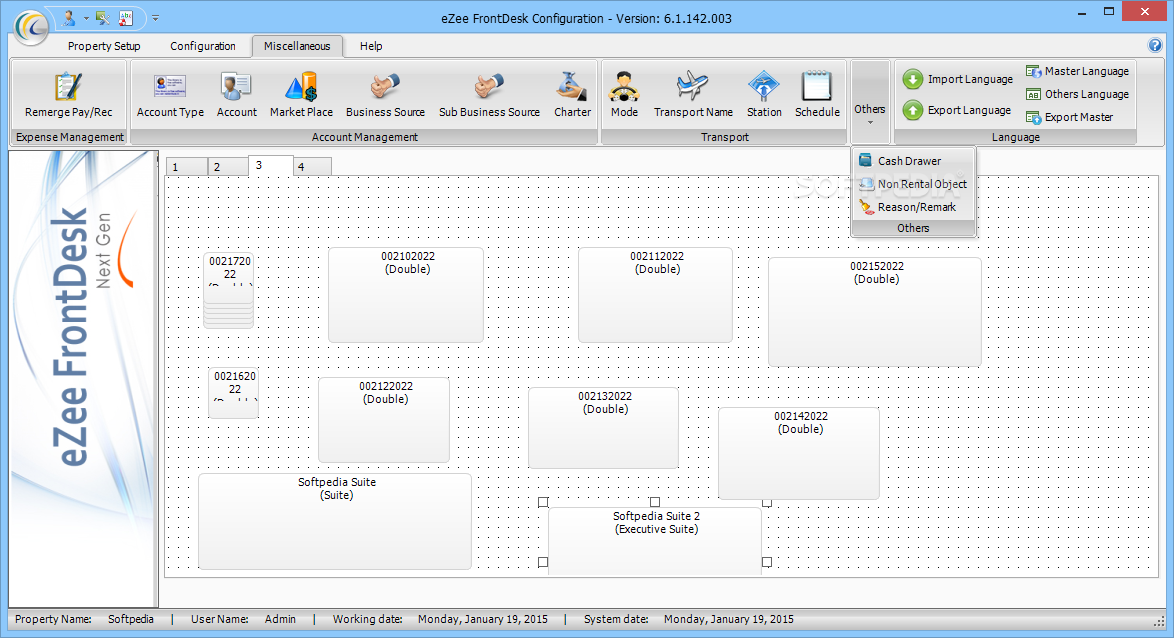Click the user icon in quick access toolbar
1174x638 pixels.
(x=69, y=17)
